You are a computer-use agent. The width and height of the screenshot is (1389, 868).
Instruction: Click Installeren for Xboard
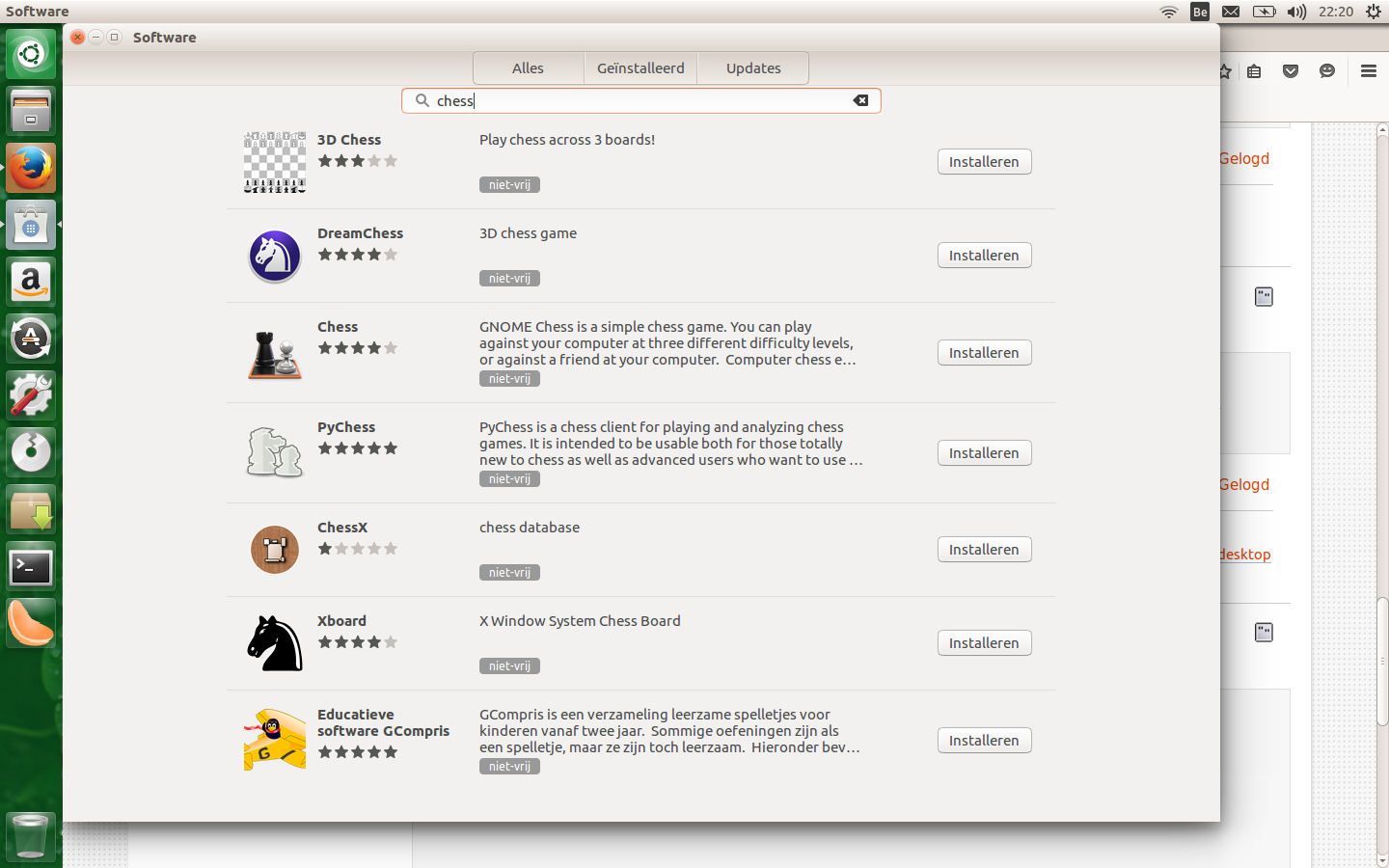(984, 643)
